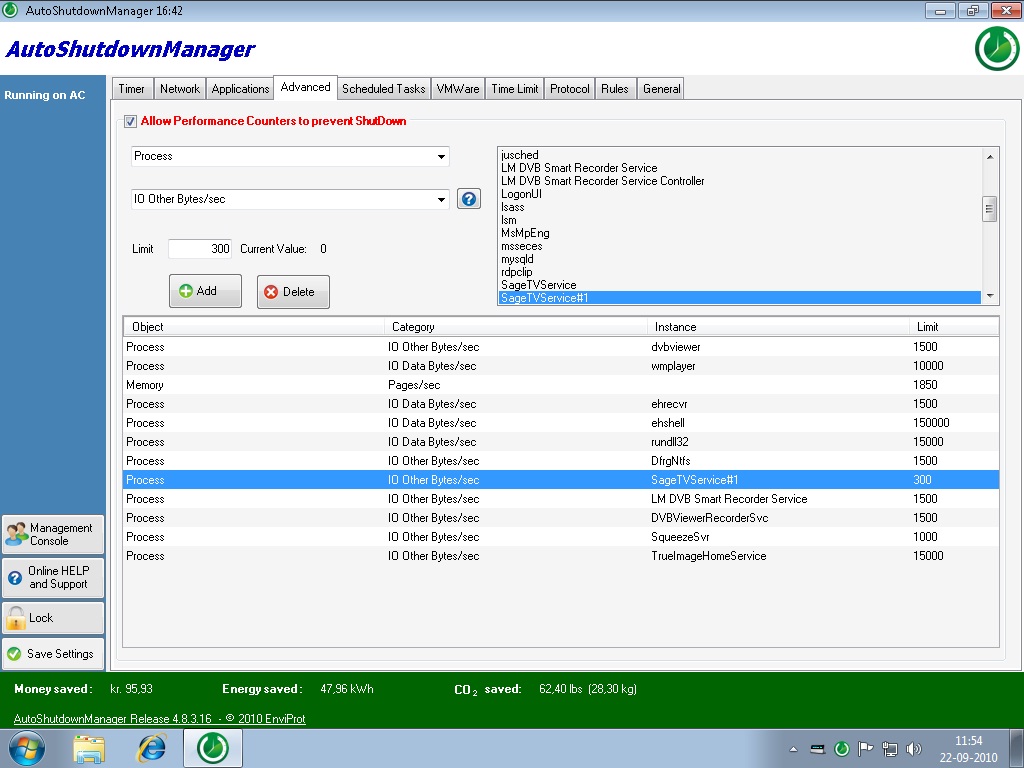Select the dvbviewer table row
Viewport: 1024px width, 768px height.
(561, 347)
